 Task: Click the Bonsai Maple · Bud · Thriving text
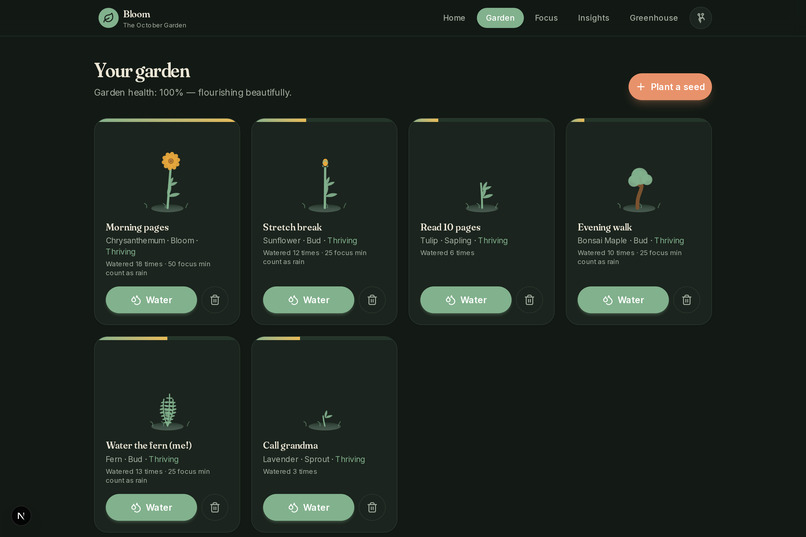click(x=631, y=240)
